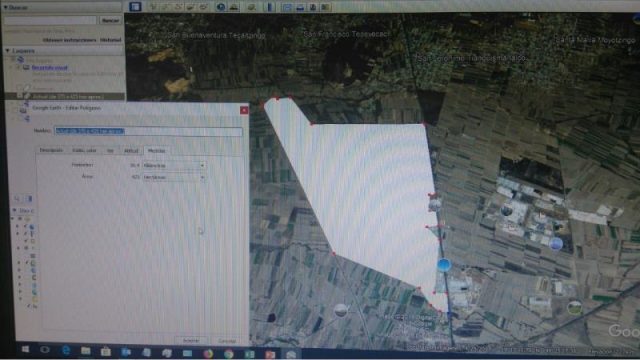Open the Perímetro units dropdown
The height and width of the screenshot is (360, 640).
pyautogui.click(x=173, y=165)
